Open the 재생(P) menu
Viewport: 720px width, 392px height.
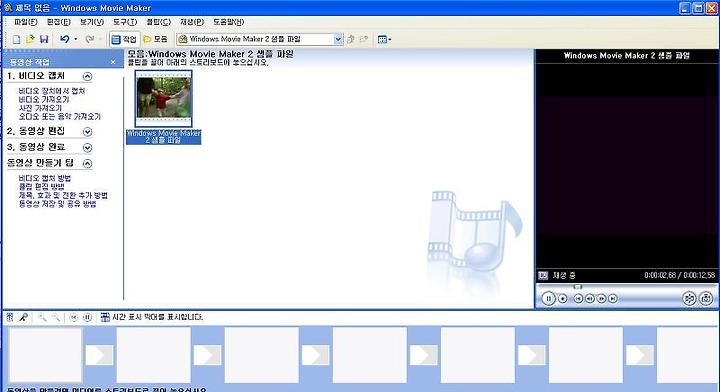(192, 22)
